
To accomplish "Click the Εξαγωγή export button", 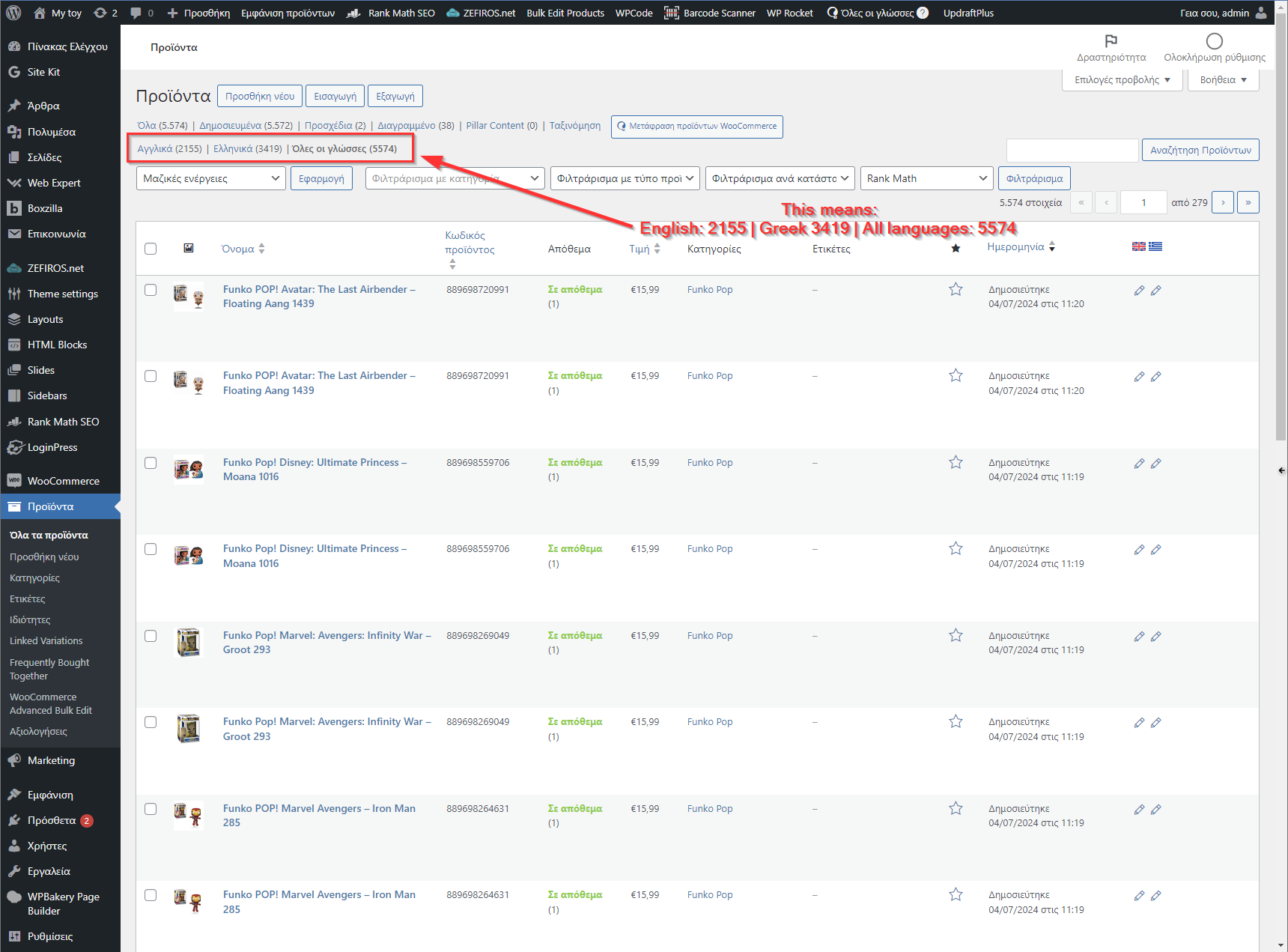I will (395, 96).
